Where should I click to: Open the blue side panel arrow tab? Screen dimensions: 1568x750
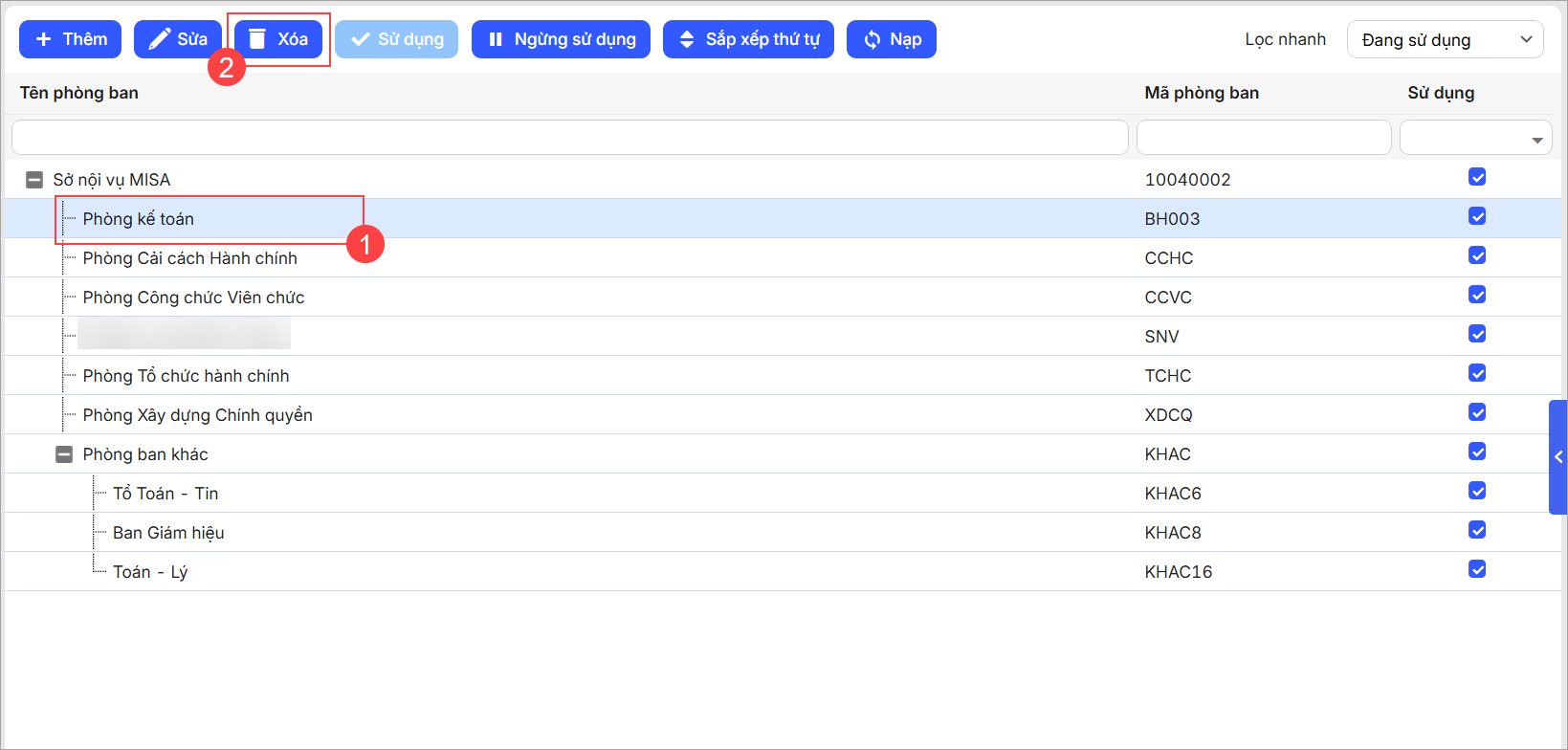[1557, 457]
